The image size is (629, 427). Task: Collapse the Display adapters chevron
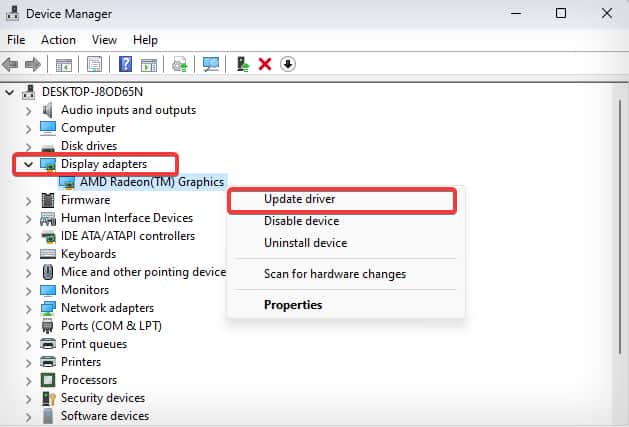coord(28,164)
